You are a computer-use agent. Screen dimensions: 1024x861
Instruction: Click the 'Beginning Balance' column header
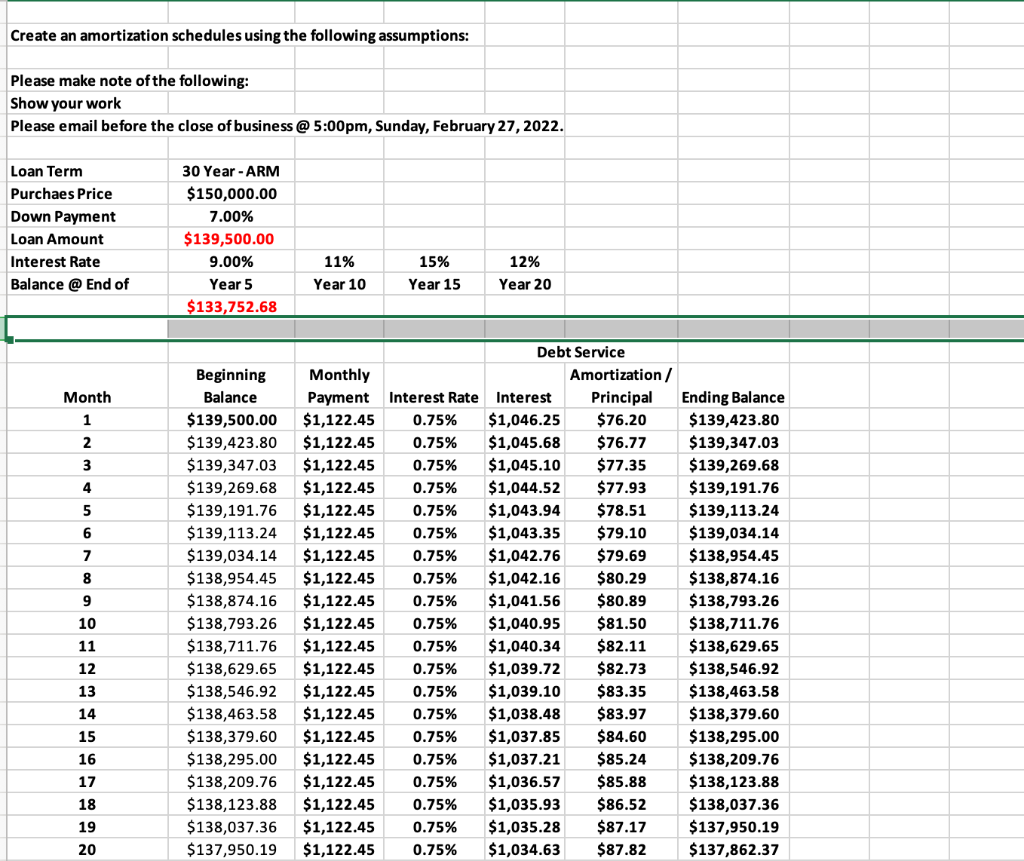point(232,386)
